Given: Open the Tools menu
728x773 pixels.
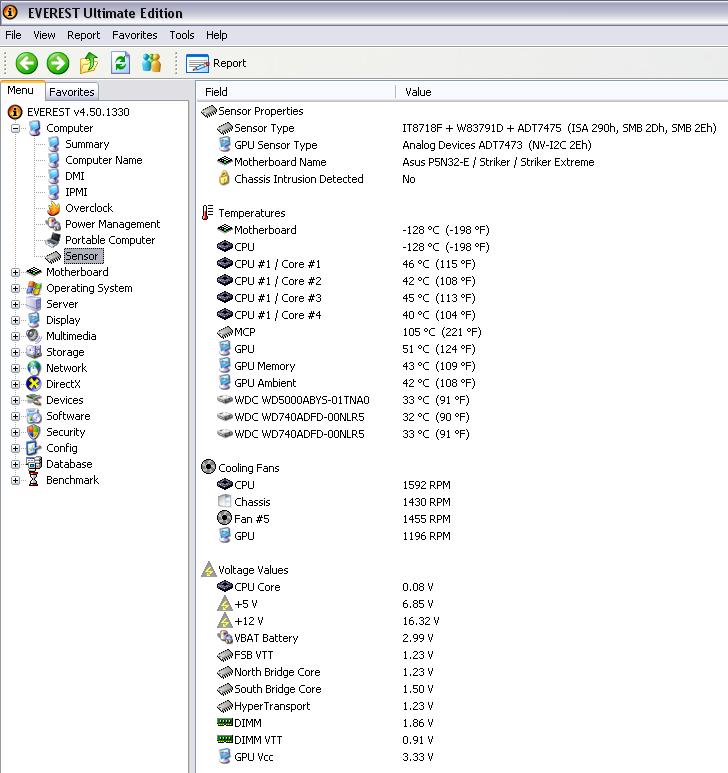Looking at the screenshot, I should coord(182,35).
